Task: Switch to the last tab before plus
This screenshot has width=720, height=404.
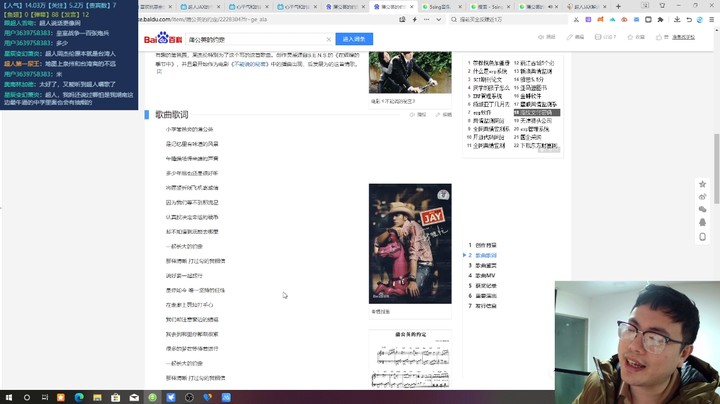Action: click(585, 7)
